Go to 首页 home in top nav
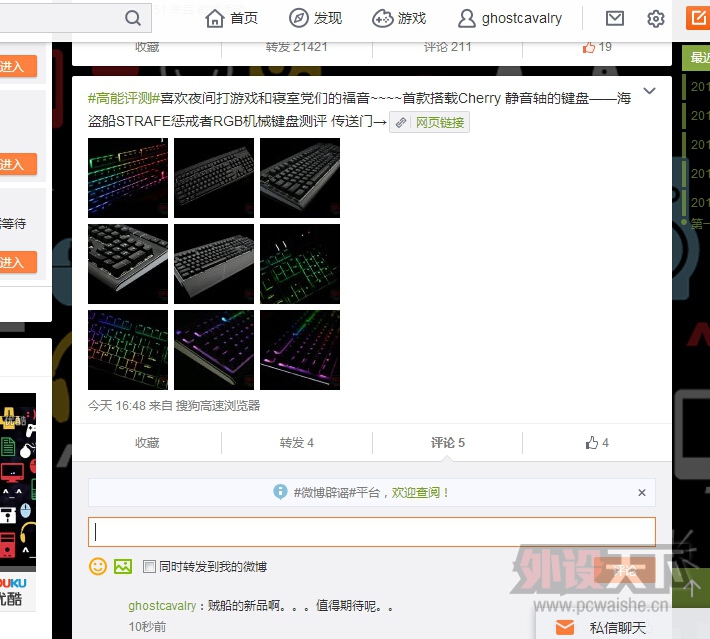Viewport: 710px width, 639px height. click(231, 18)
